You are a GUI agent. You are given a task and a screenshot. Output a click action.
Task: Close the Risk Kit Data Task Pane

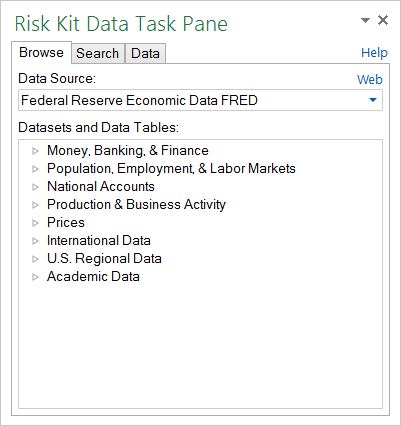(x=383, y=20)
